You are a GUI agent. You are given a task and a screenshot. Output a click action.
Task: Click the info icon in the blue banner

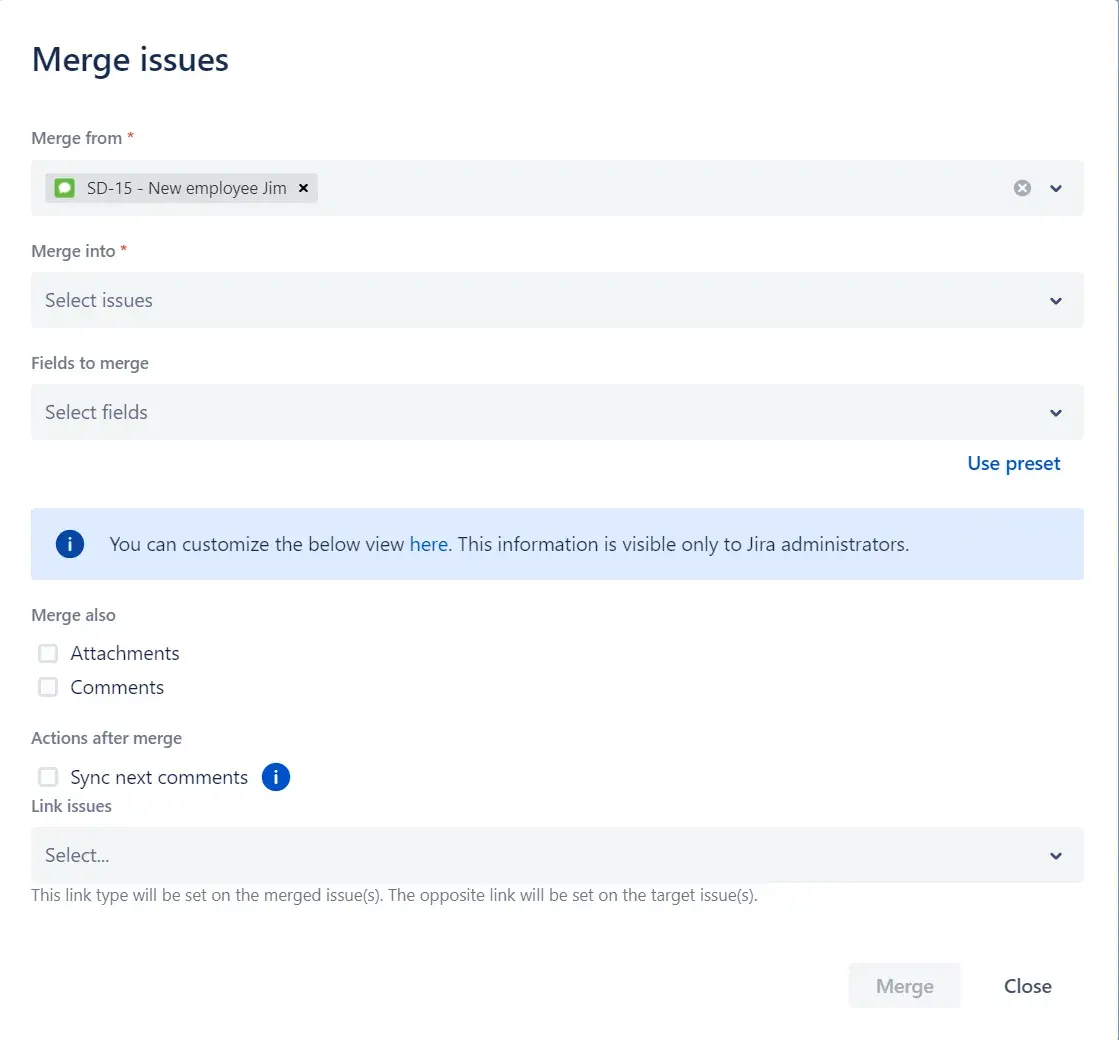70,545
